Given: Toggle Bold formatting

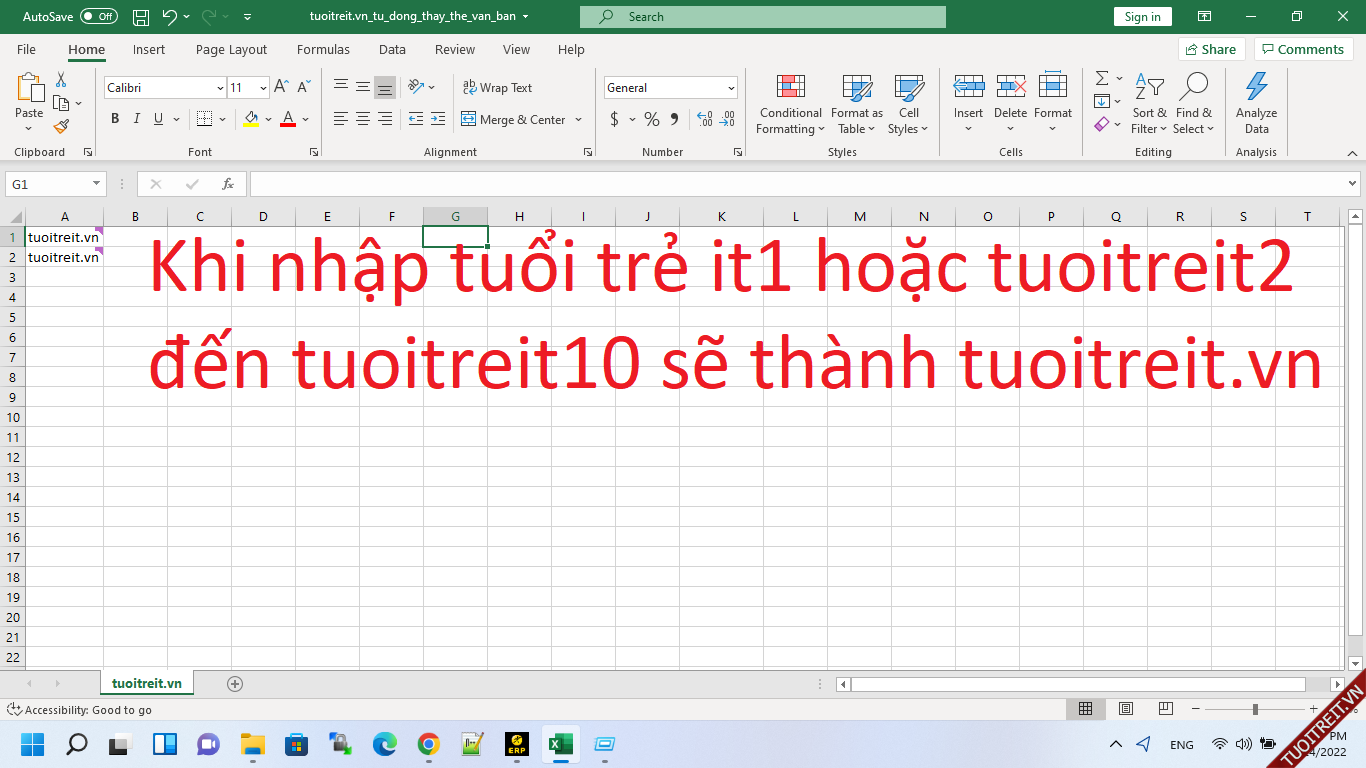Looking at the screenshot, I should pyautogui.click(x=115, y=119).
